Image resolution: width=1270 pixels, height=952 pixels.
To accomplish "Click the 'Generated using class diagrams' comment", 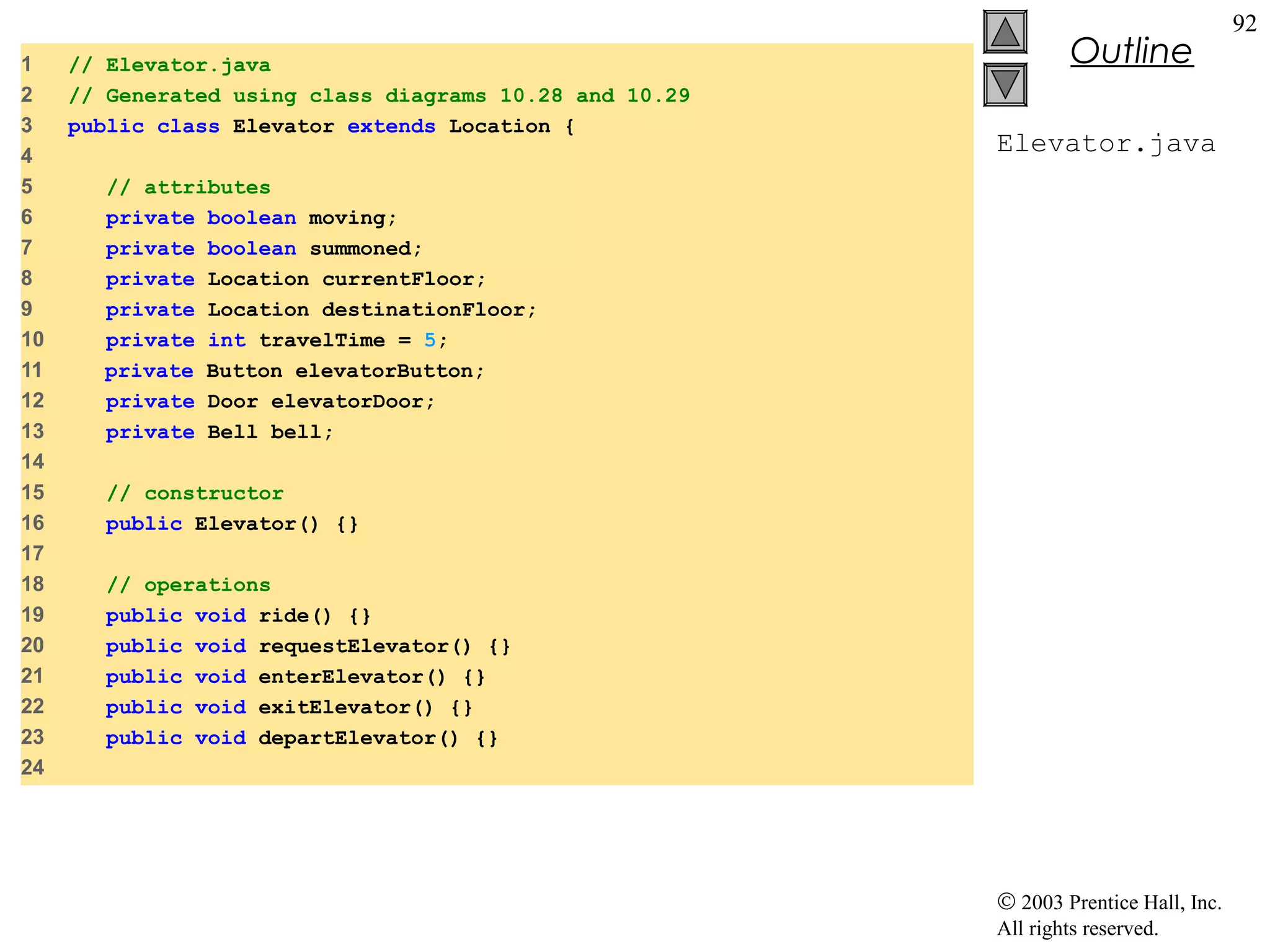I will (x=379, y=95).
